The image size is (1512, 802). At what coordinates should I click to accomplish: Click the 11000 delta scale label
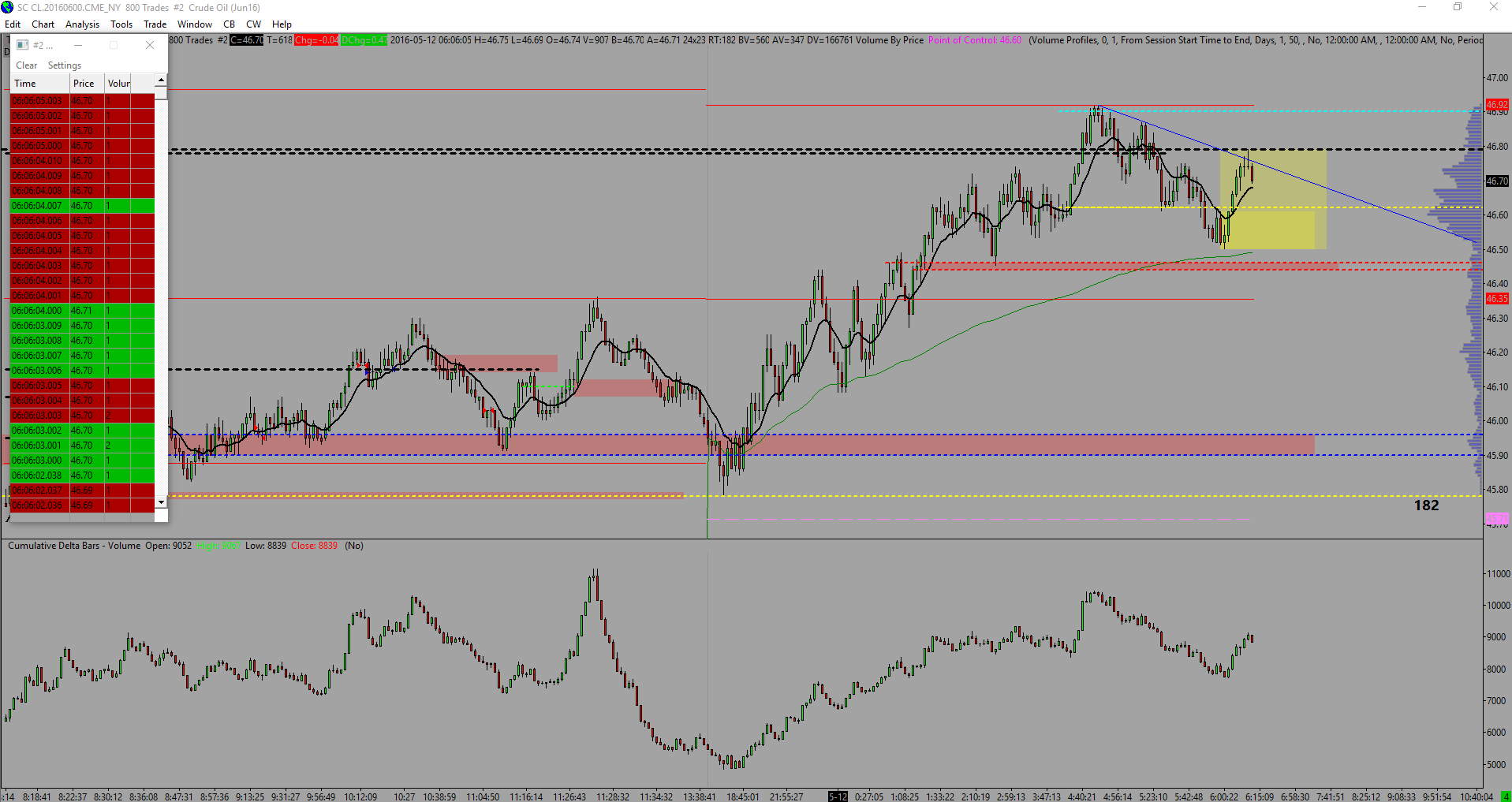pyautogui.click(x=1497, y=573)
